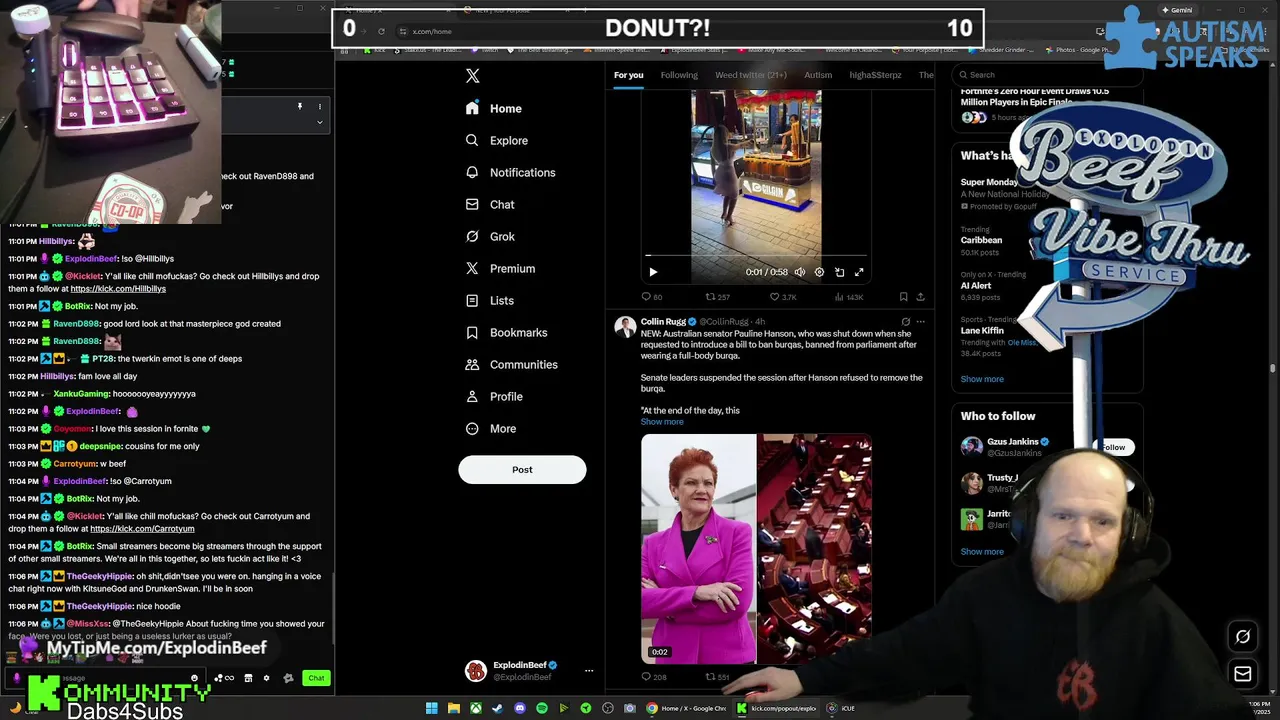1280x720 pixels.
Task: Switch to the Autism tab
Action: (x=818, y=75)
